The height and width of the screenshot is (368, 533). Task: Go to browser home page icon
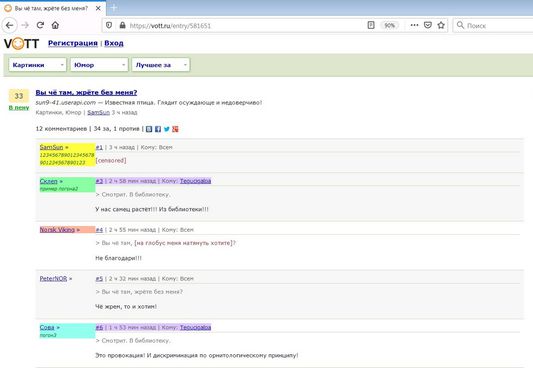(x=55, y=25)
